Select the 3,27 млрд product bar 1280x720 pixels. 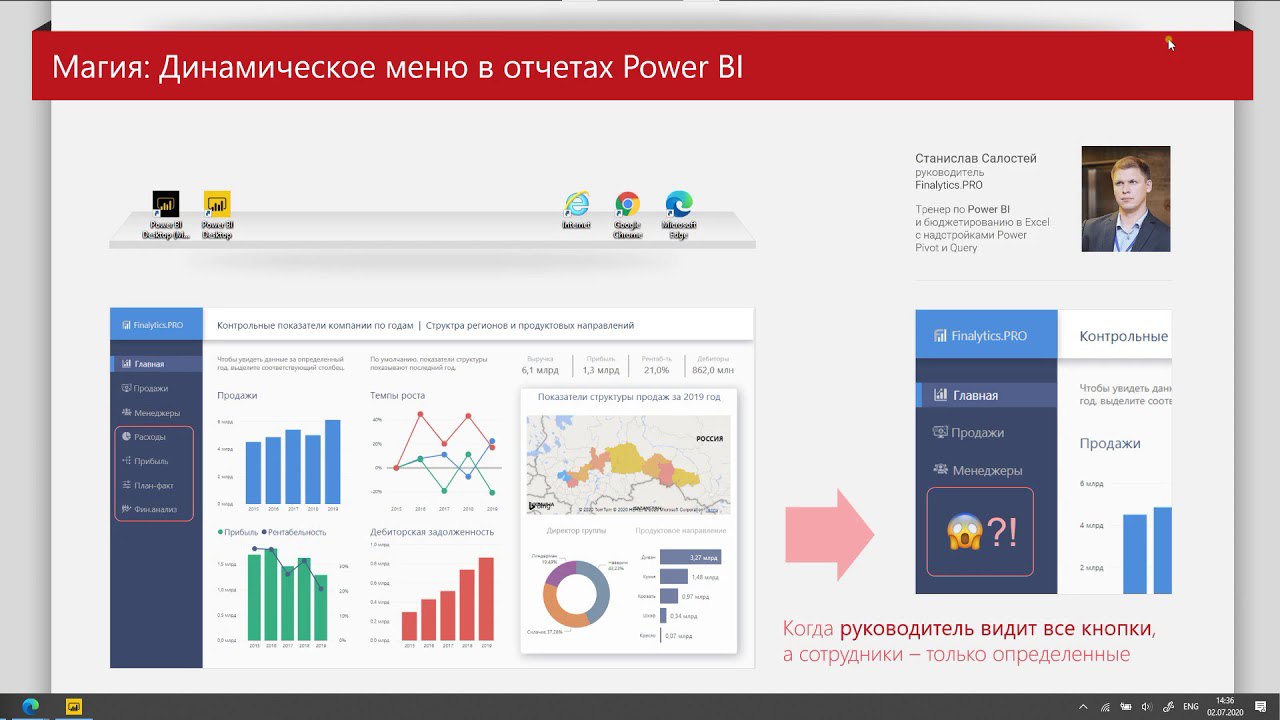coord(690,557)
